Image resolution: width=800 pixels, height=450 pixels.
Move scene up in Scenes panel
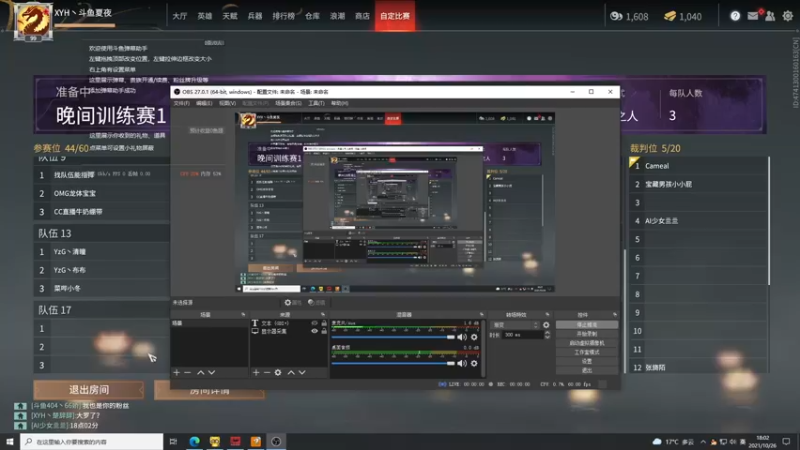201,372
